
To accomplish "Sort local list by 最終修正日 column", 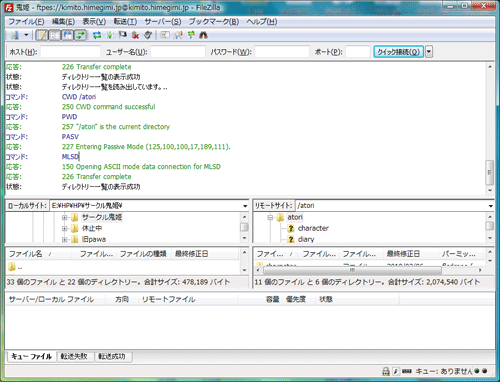I will coord(205,254).
